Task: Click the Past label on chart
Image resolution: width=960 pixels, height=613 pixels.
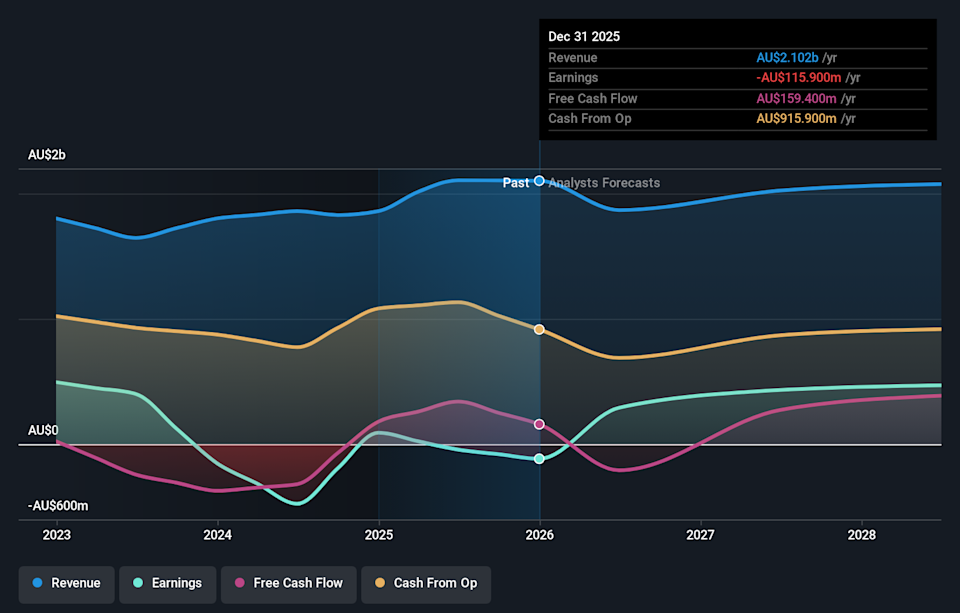Action: (516, 183)
